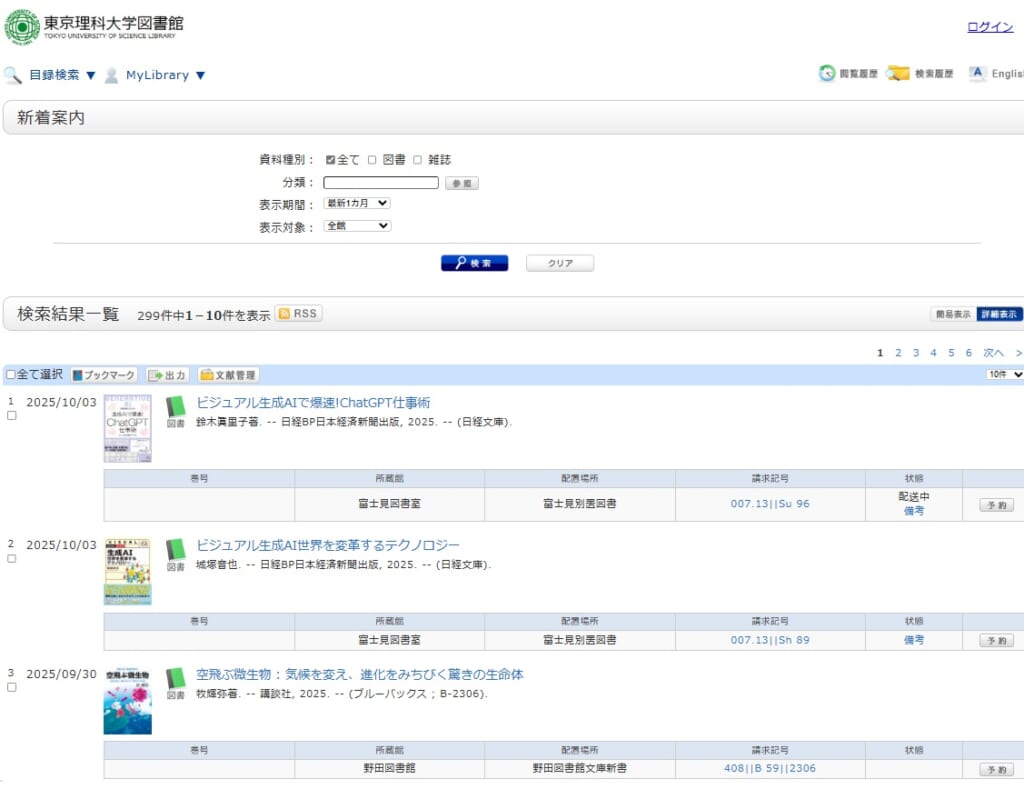The image size is (1024, 789).
Task: Open the 表示対象 dropdown showing 全館
Action: pyautogui.click(x=357, y=226)
